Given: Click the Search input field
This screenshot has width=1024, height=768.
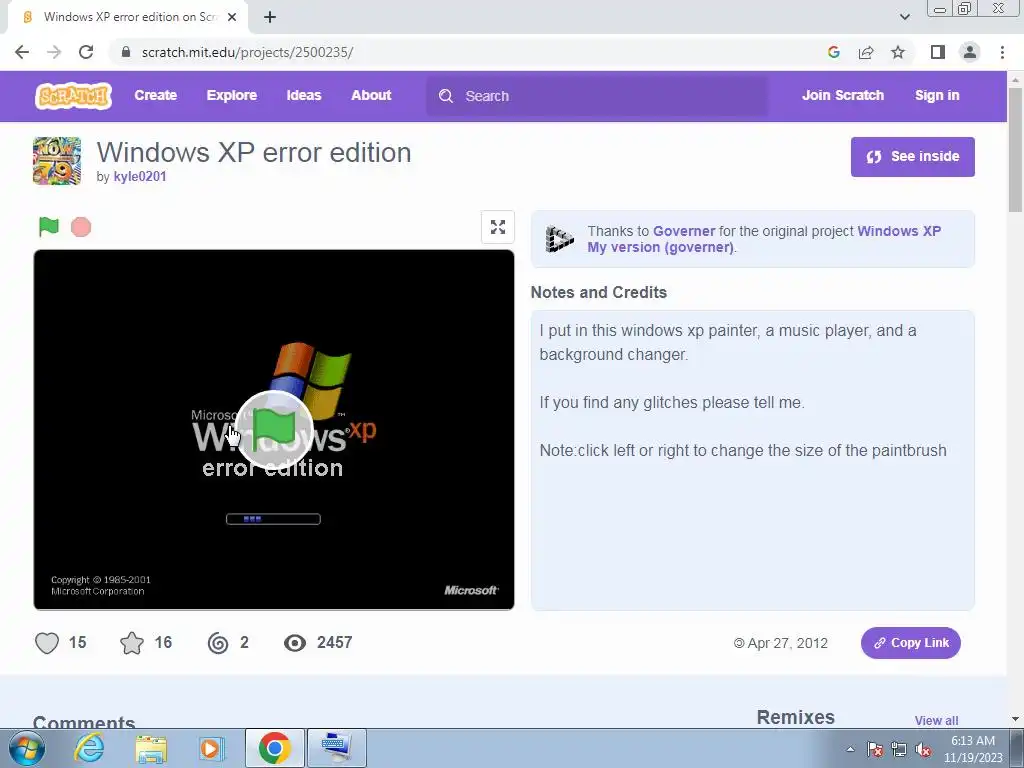Looking at the screenshot, I should (x=597, y=96).
